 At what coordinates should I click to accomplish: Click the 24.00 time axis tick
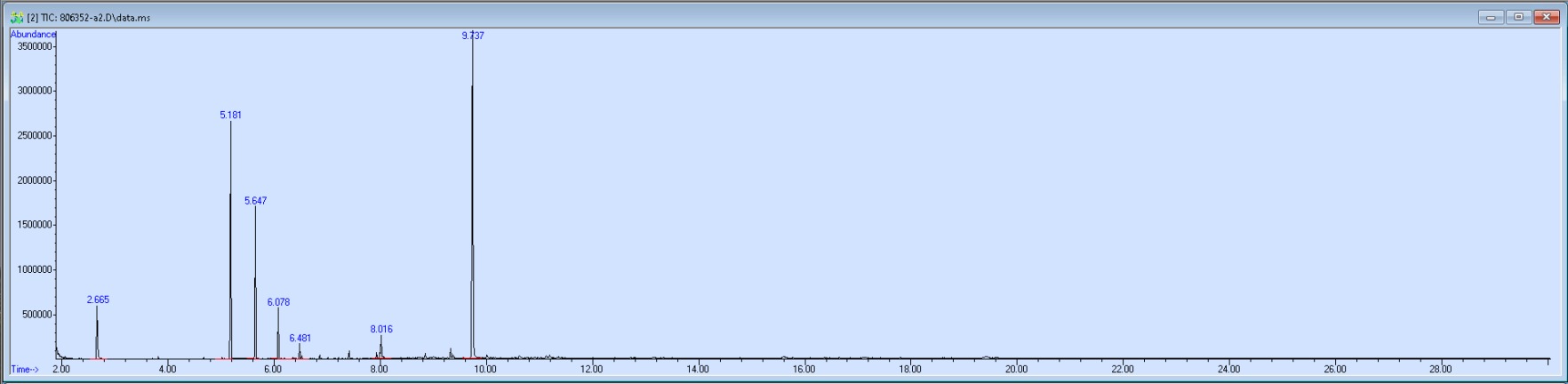(1228, 369)
